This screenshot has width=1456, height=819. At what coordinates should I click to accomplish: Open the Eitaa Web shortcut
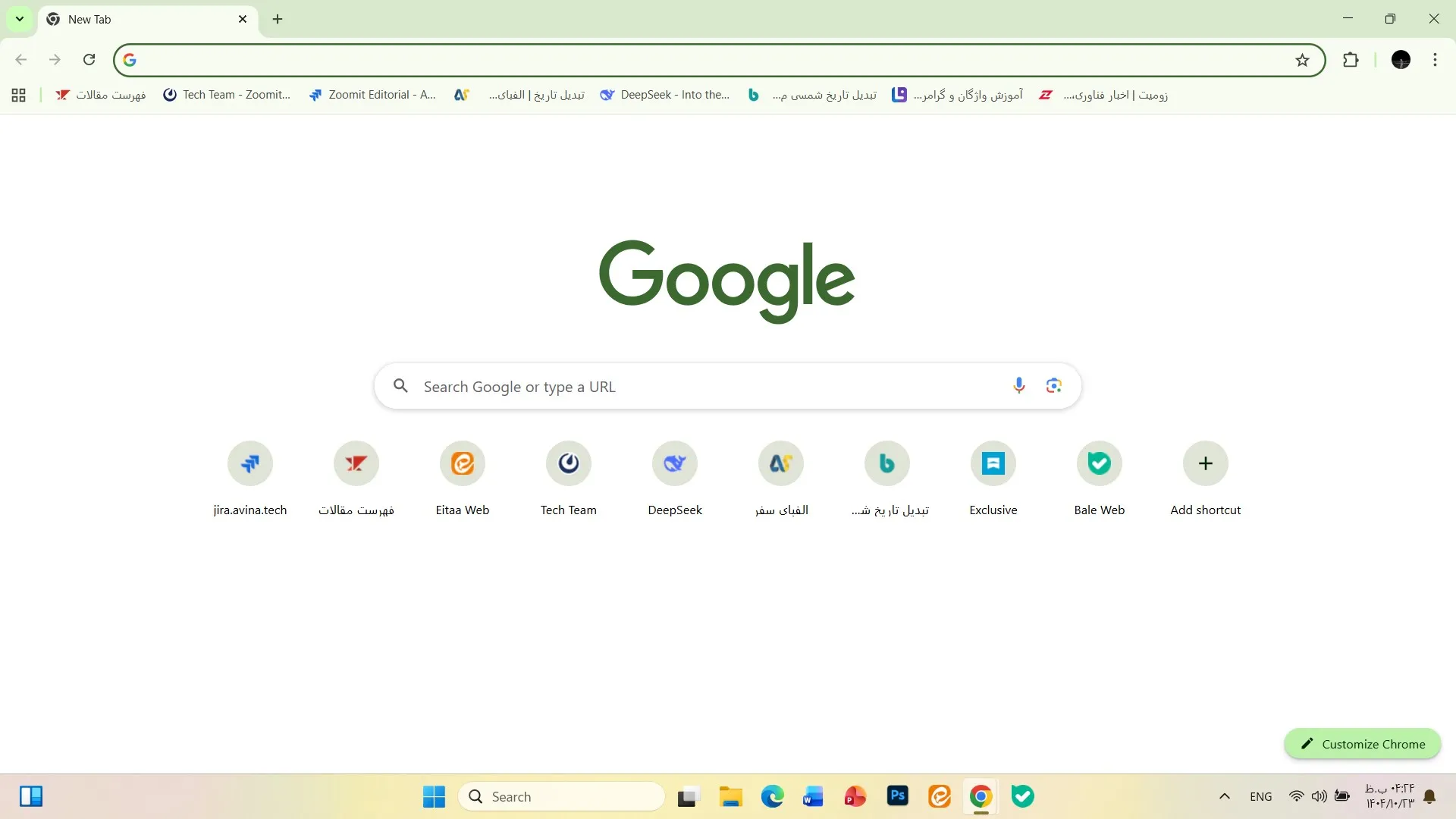pyautogui.click(x=463, y=463)
